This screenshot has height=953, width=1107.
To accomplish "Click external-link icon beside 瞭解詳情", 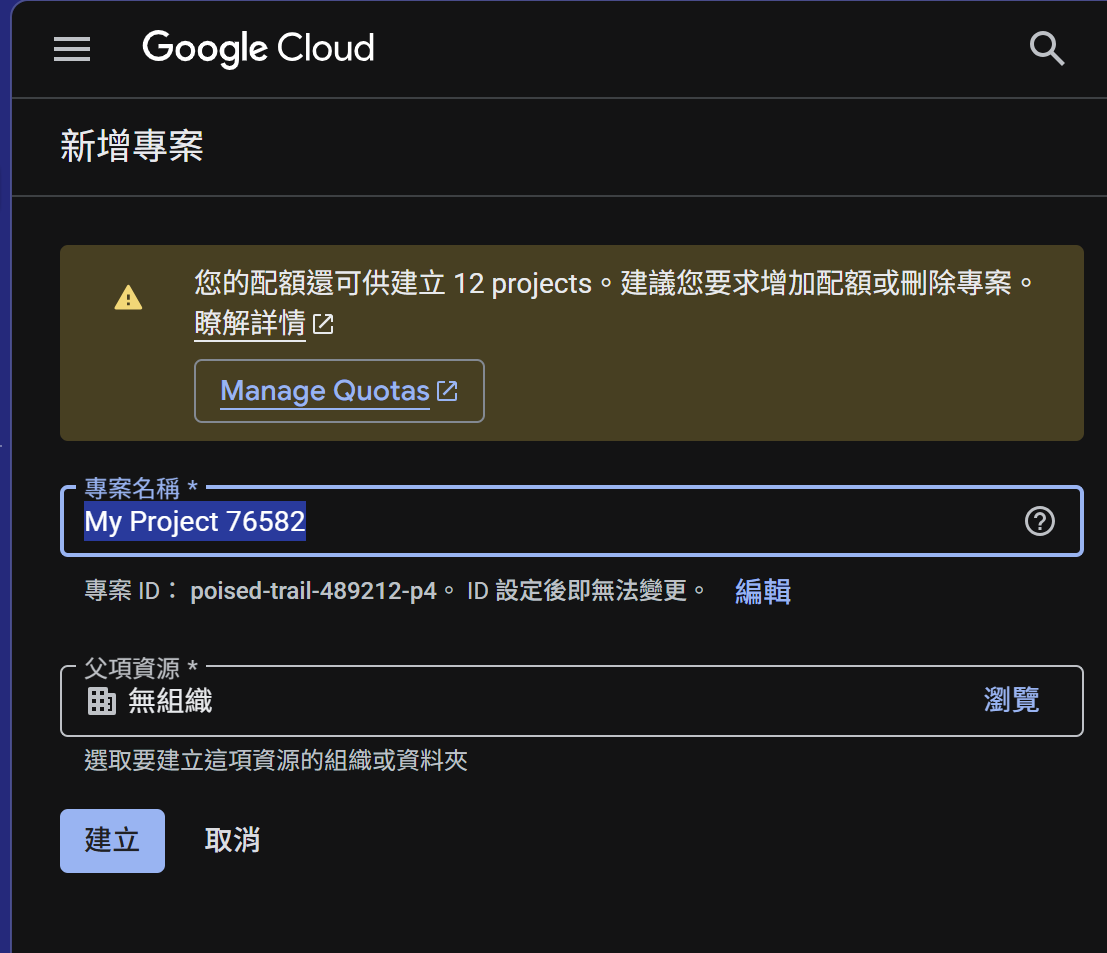I will click(323, 324).
